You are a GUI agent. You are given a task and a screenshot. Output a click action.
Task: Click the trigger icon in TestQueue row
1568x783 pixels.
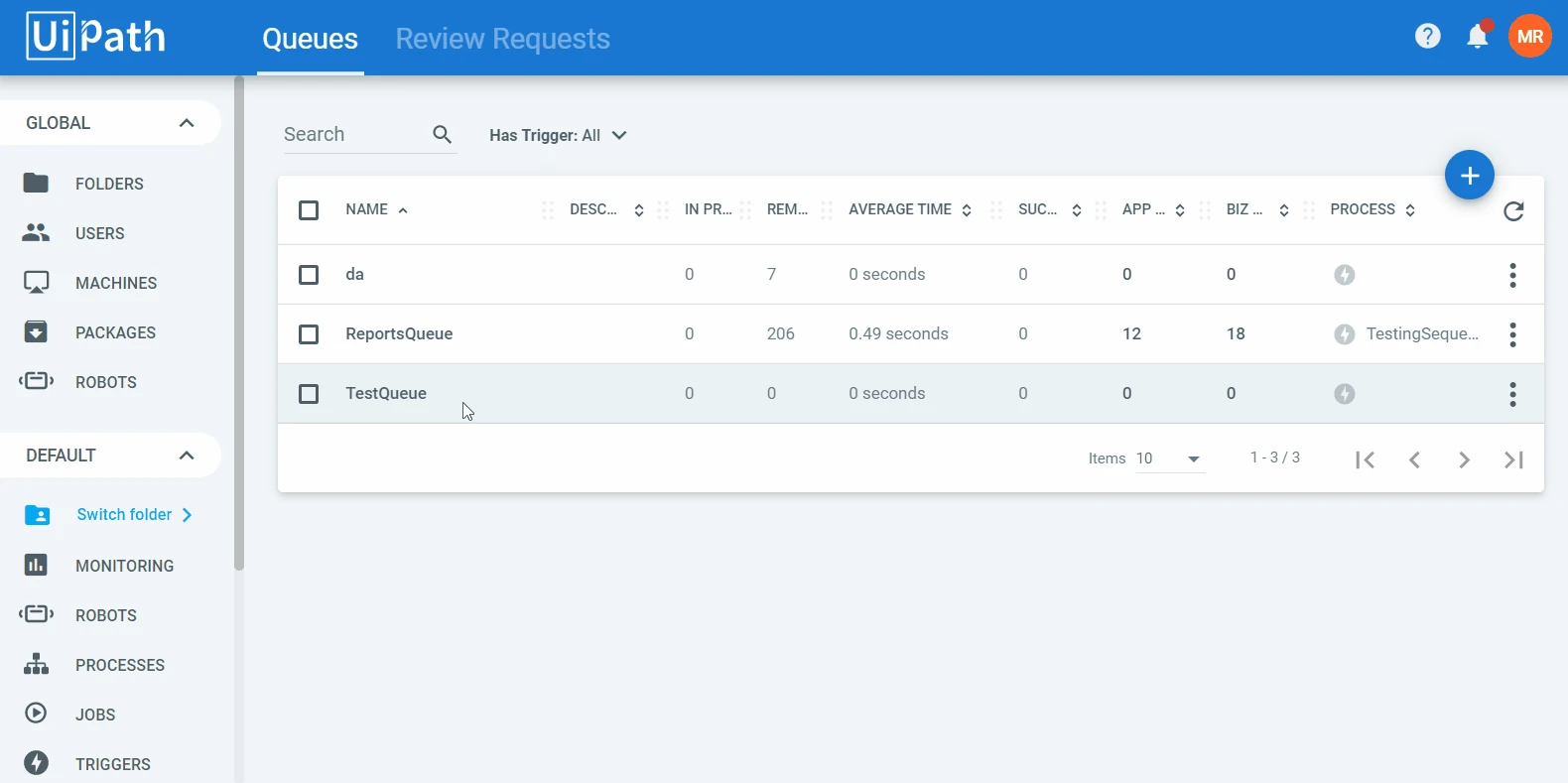(1344, 394)
